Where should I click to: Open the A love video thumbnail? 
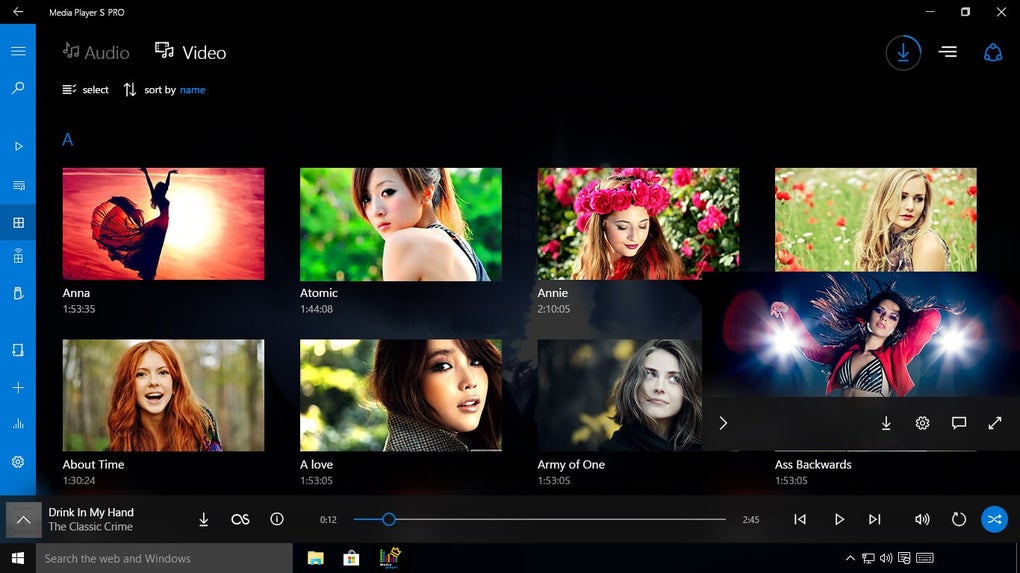401,395
